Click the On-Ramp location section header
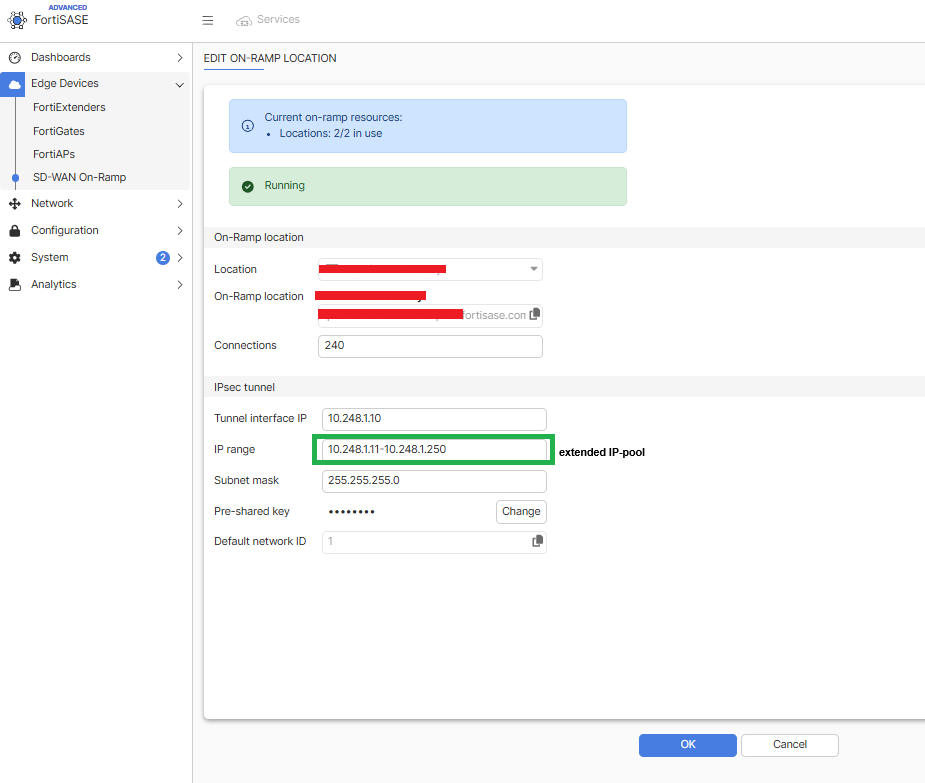Viewport: 925px width, 783px height. [x=259, y=237]
